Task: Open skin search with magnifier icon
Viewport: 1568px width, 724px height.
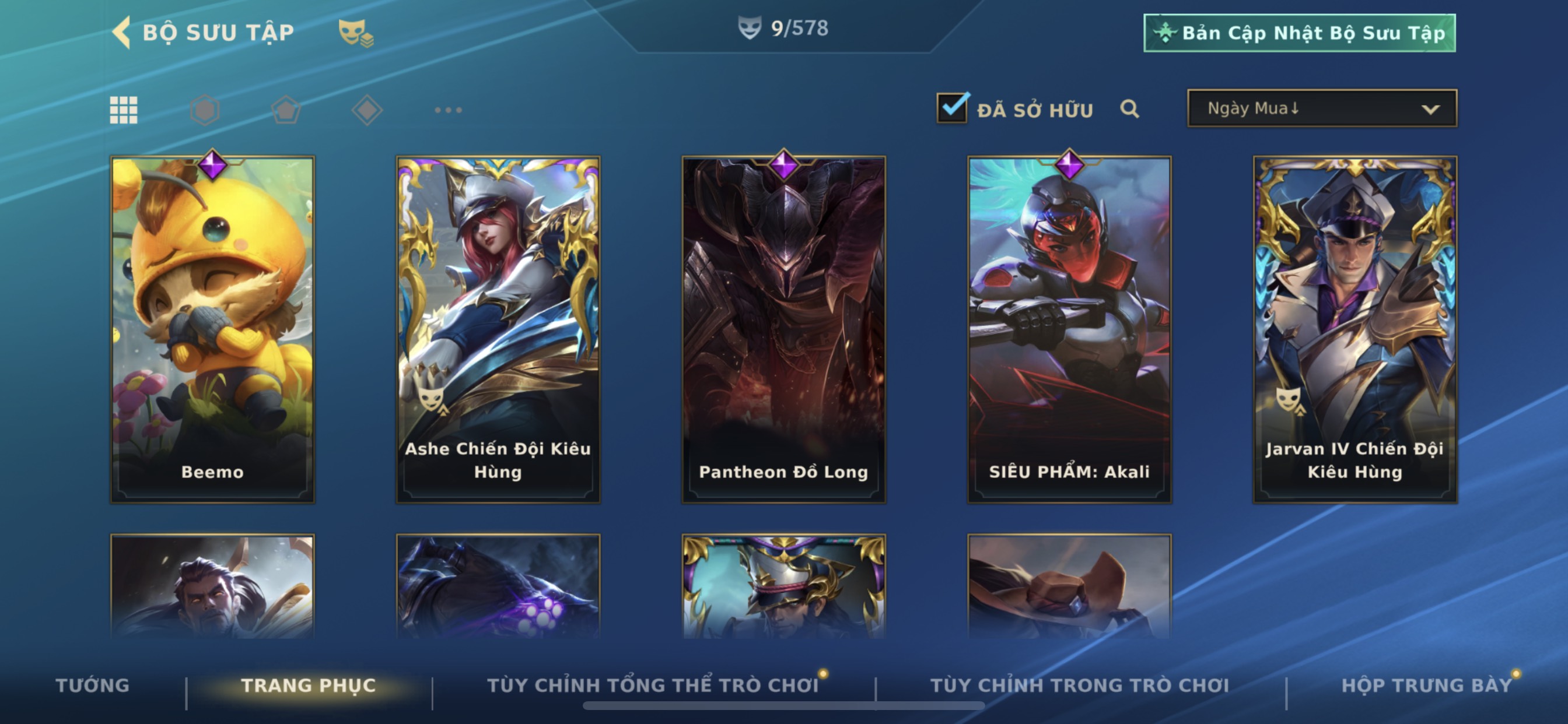Action: coord(1129,109)
